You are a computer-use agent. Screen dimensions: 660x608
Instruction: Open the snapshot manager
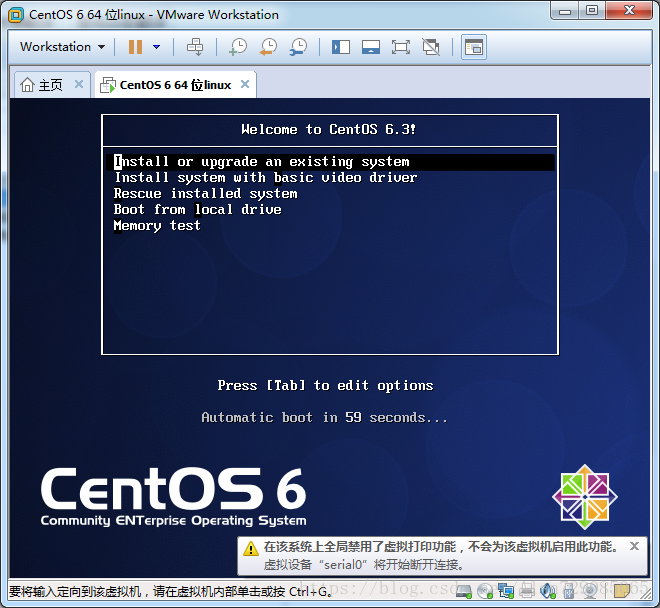[298, 47]
